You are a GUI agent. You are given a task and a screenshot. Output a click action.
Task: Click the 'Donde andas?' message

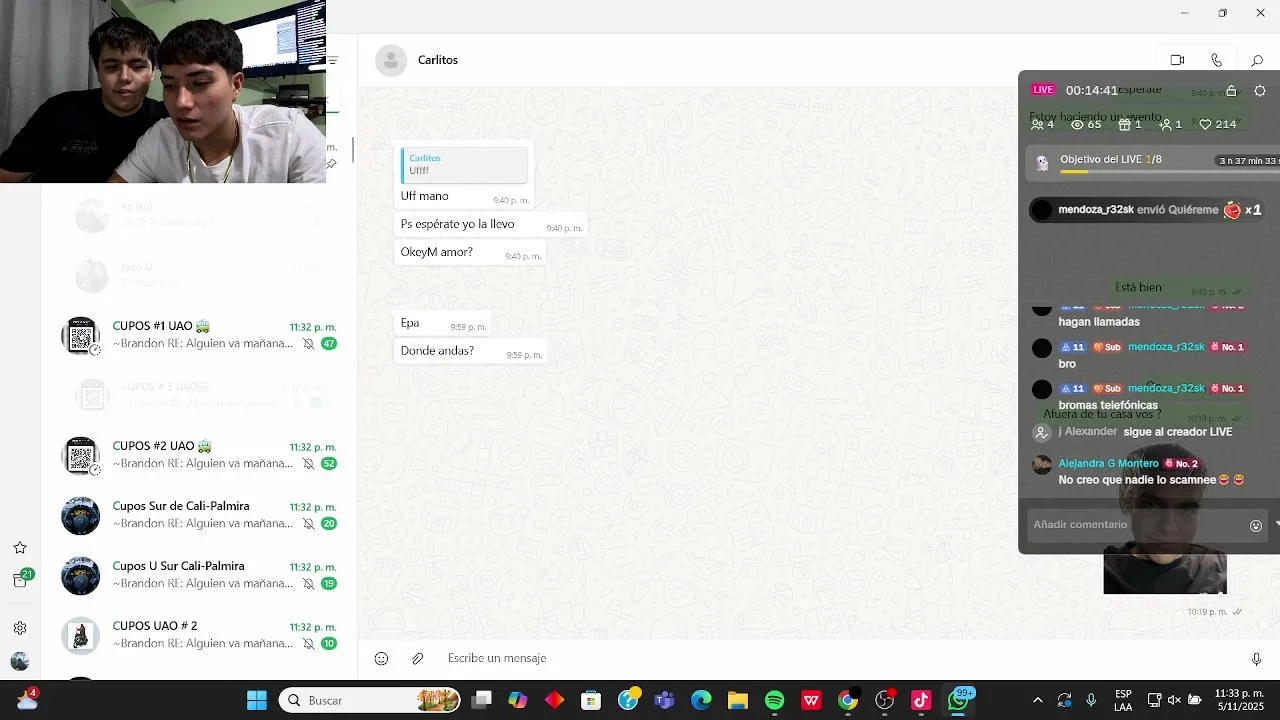click(470, 351)
